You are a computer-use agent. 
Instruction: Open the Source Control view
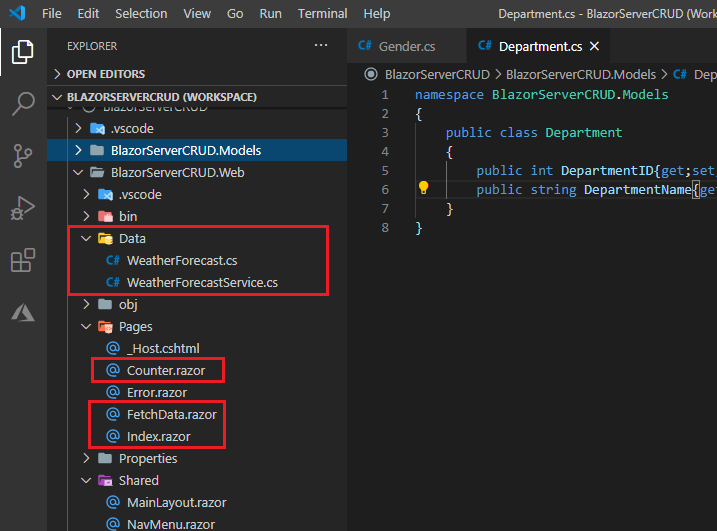point(22,156)
